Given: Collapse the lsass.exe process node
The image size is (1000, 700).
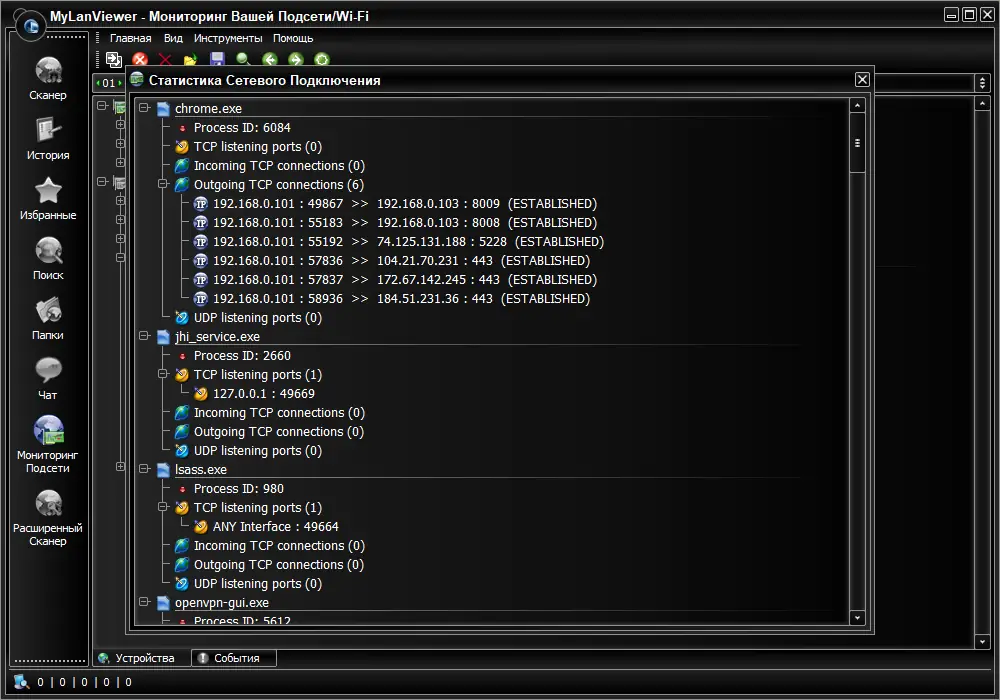Looking at the screenshot, I should point(145,469).
